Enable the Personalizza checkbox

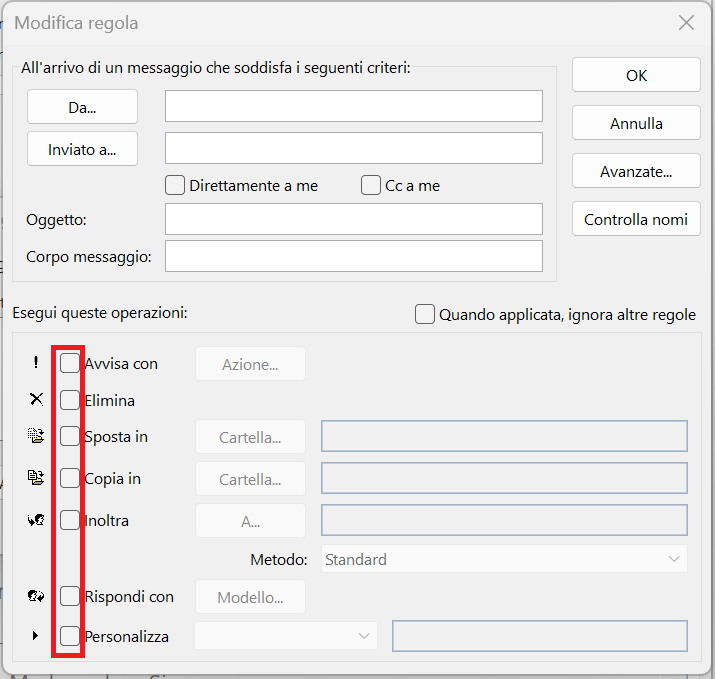click(70, 636)
